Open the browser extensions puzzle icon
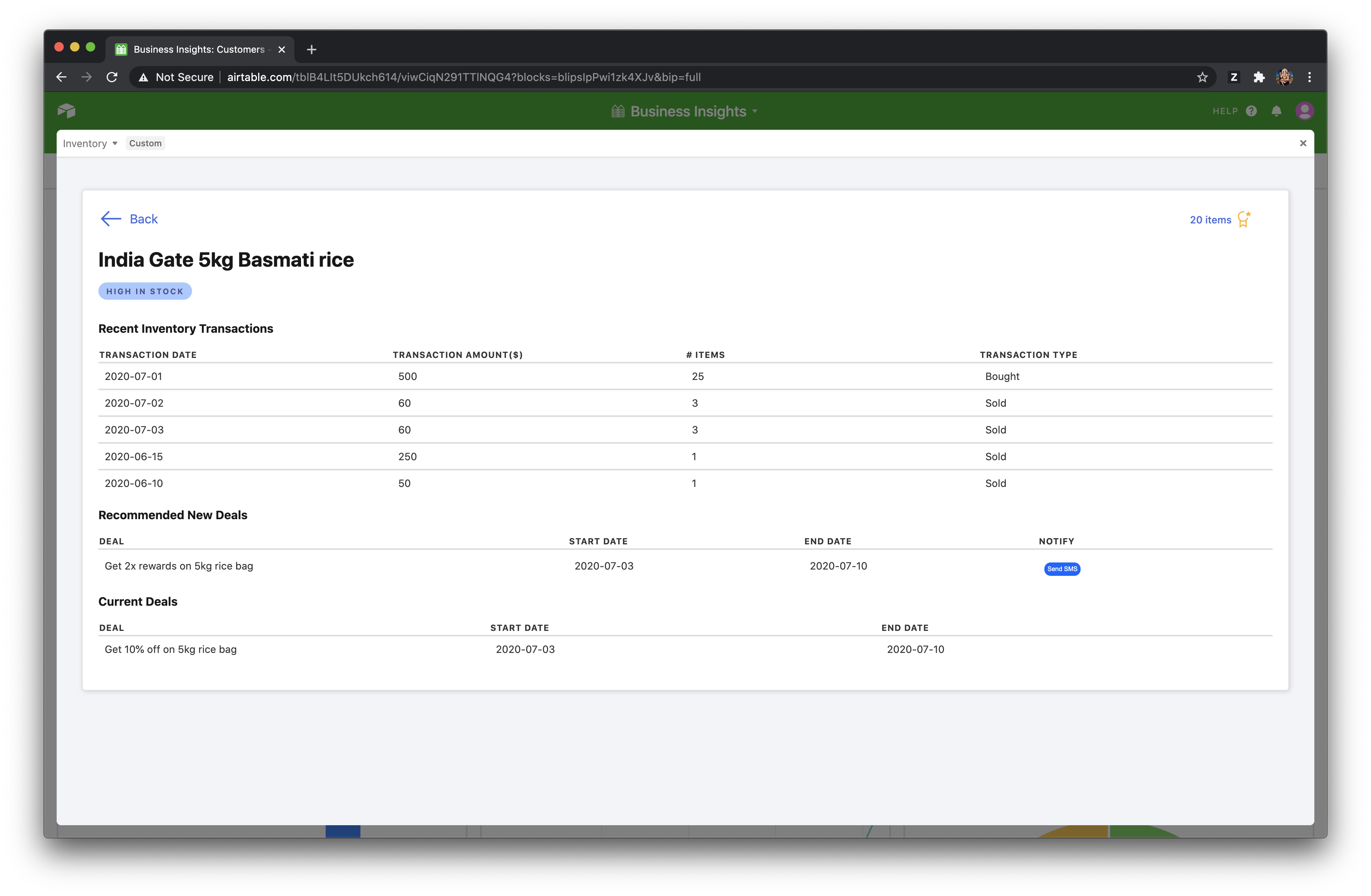Viewport: 1371px width, 896px height. coord(1259,77)
